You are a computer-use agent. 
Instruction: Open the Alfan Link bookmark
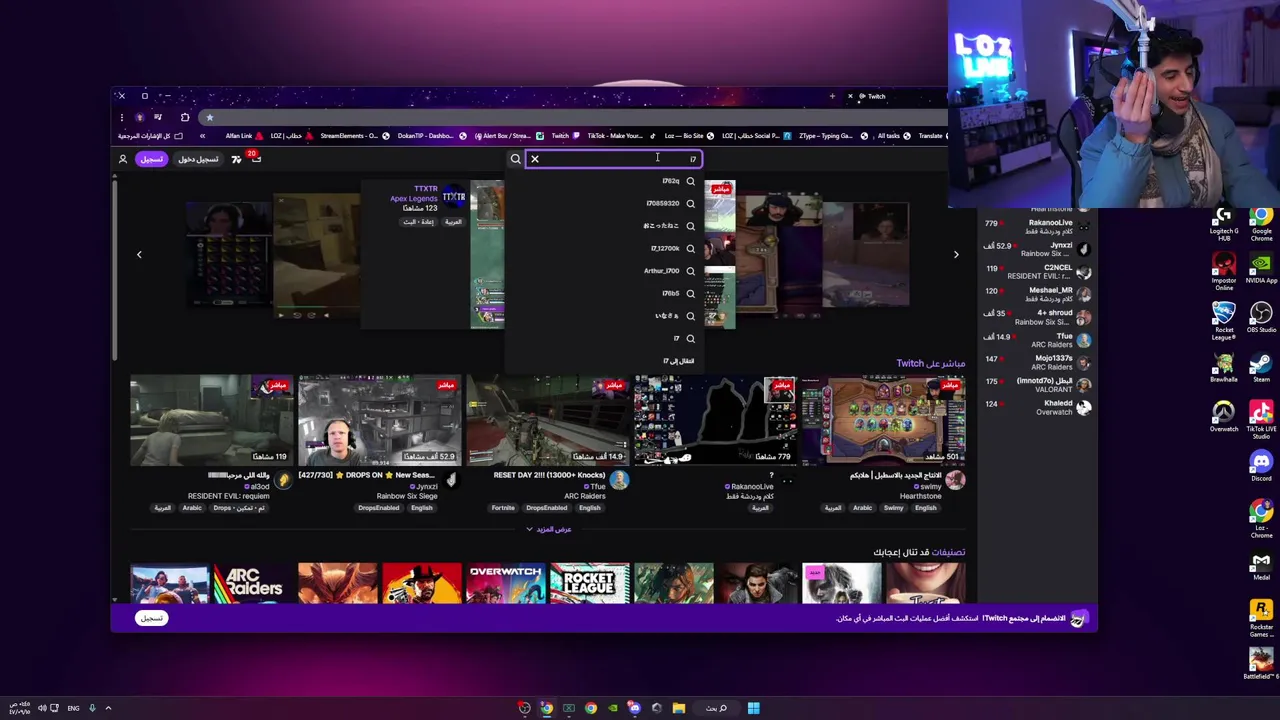pos(245,136)
